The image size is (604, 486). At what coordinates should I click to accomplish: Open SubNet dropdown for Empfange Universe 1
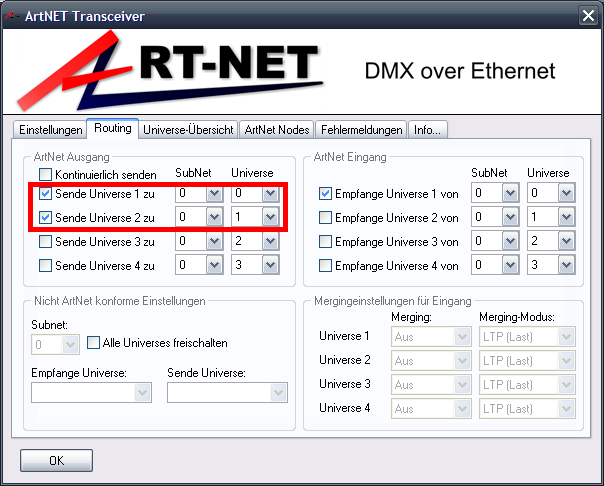pyautogui.click(x=510, y=193)
